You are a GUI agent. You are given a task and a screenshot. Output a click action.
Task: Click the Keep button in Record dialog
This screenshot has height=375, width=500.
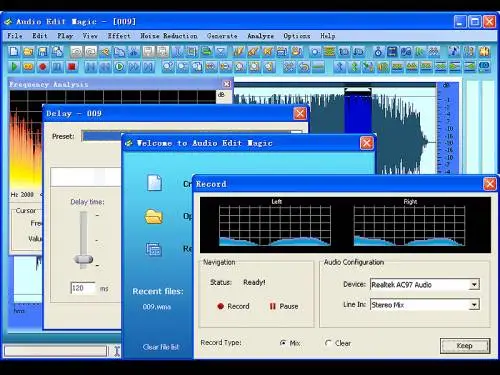click(465, 346)
